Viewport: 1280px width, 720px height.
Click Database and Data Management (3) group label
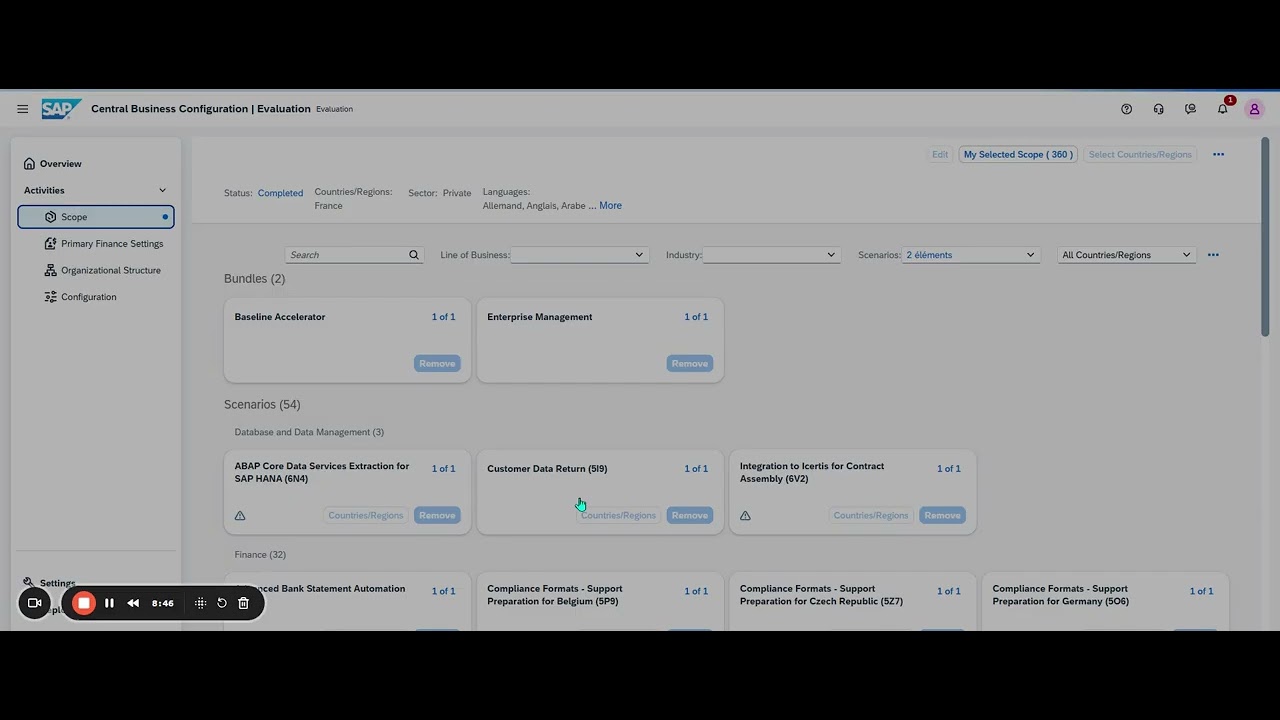pyautogui.click(x=309, y=433)
